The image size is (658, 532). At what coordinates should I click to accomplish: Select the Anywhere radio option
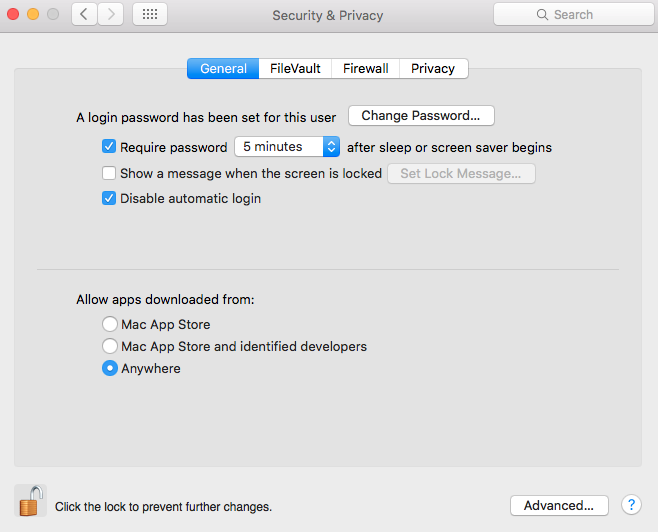click(x=110, y=368)
